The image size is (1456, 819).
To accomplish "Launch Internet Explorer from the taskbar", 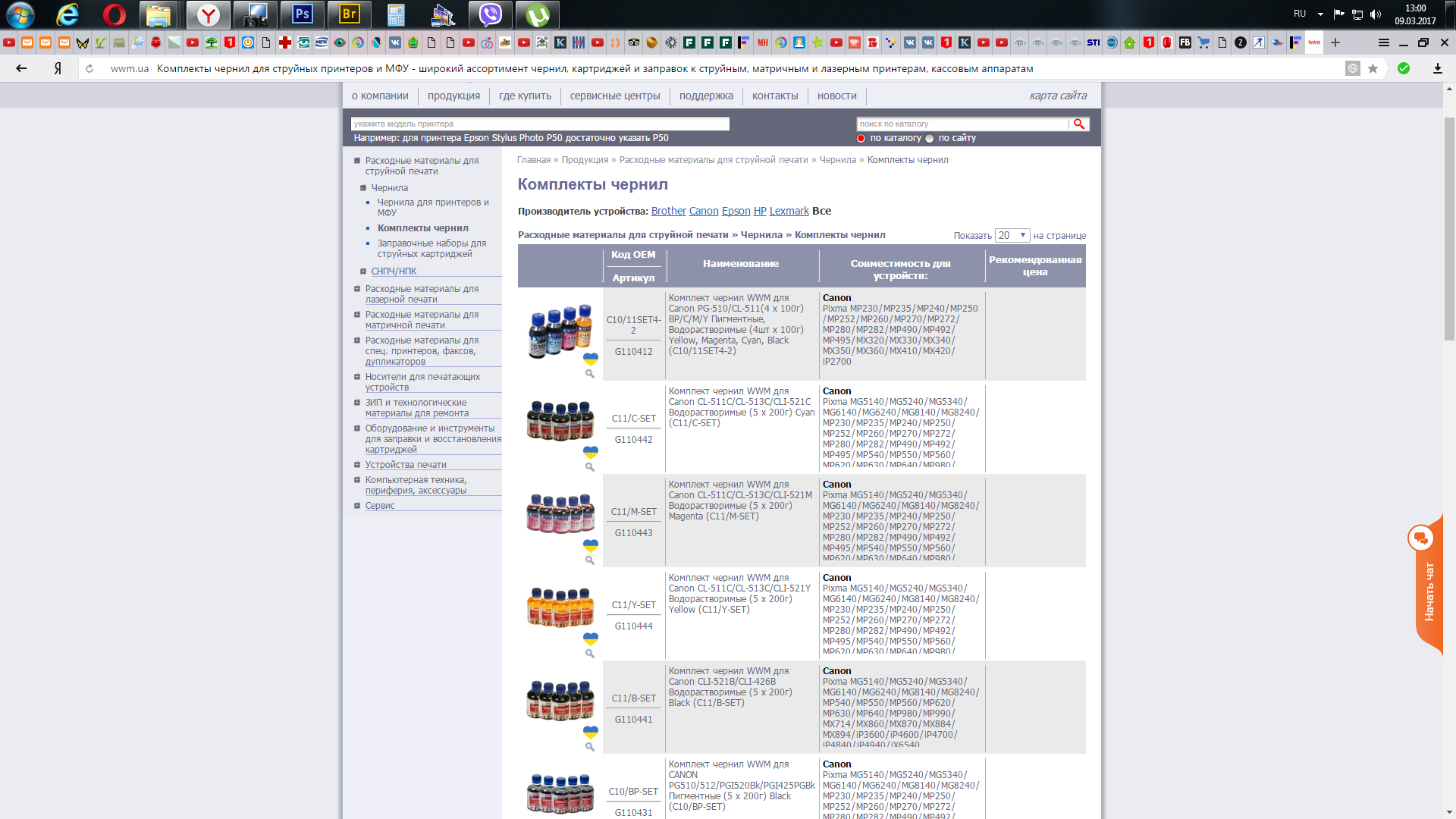I will point(67,14).
